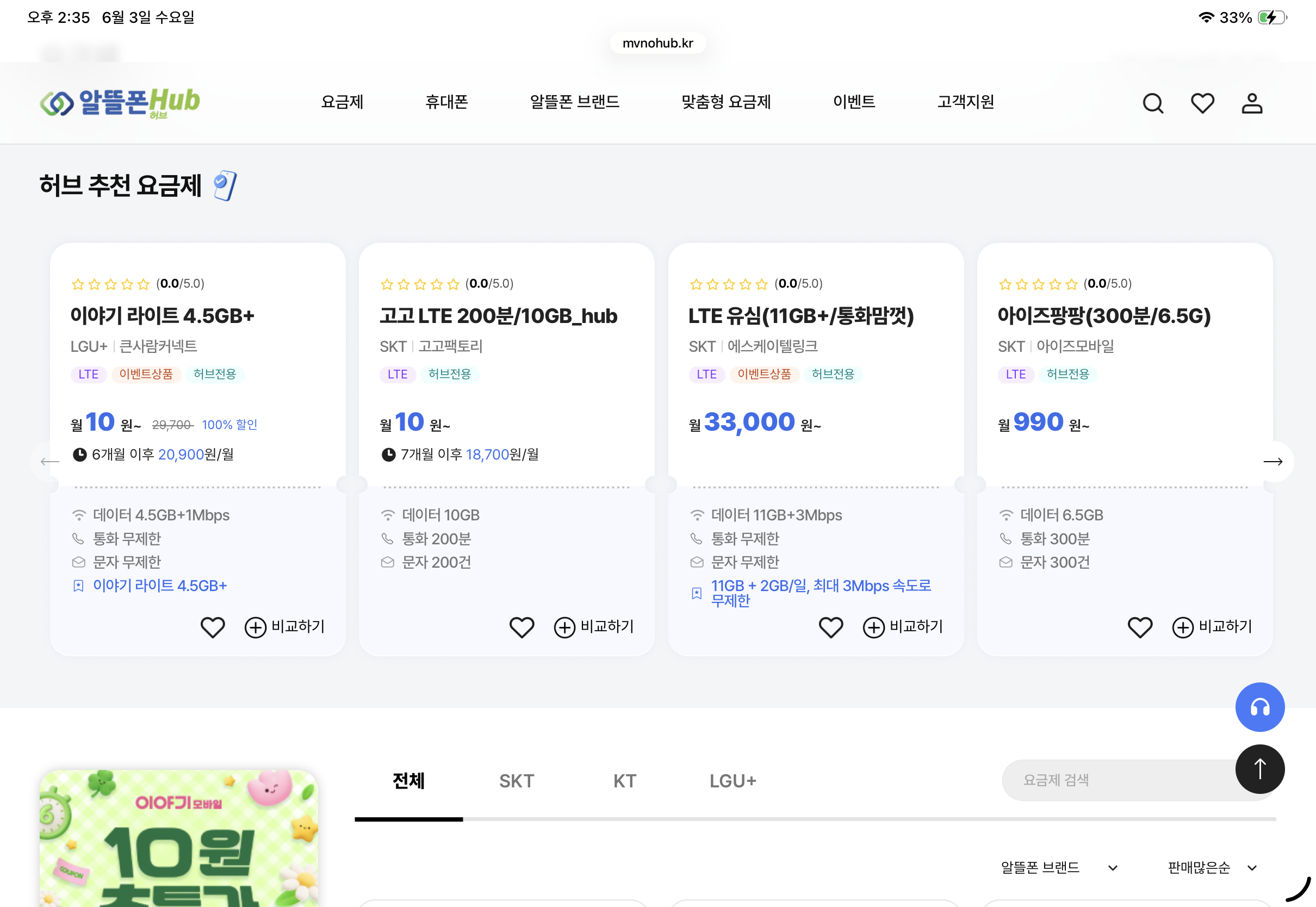Viewport: 1316px width, 907px height.
Task: Favorite the LTE 유심(11GB+/통화맘껏) plan heart
Action: (831, 627)
